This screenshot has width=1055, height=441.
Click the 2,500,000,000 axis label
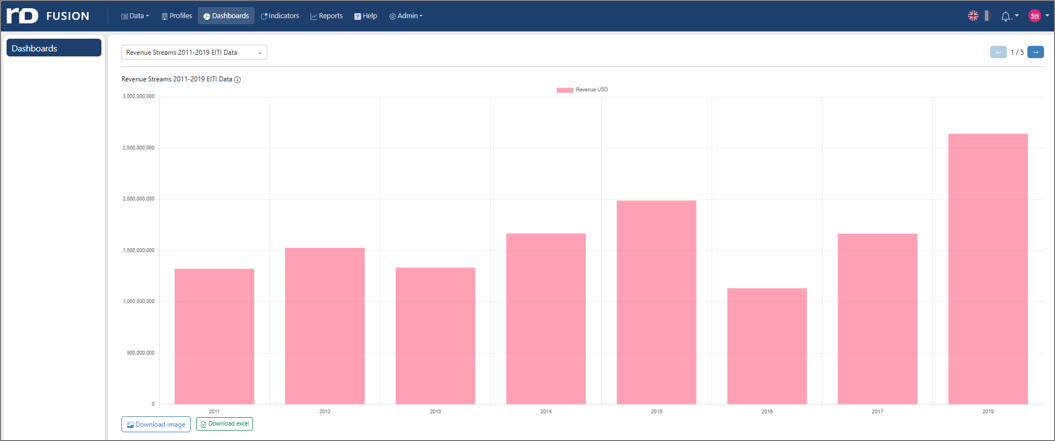pos(139,147)
